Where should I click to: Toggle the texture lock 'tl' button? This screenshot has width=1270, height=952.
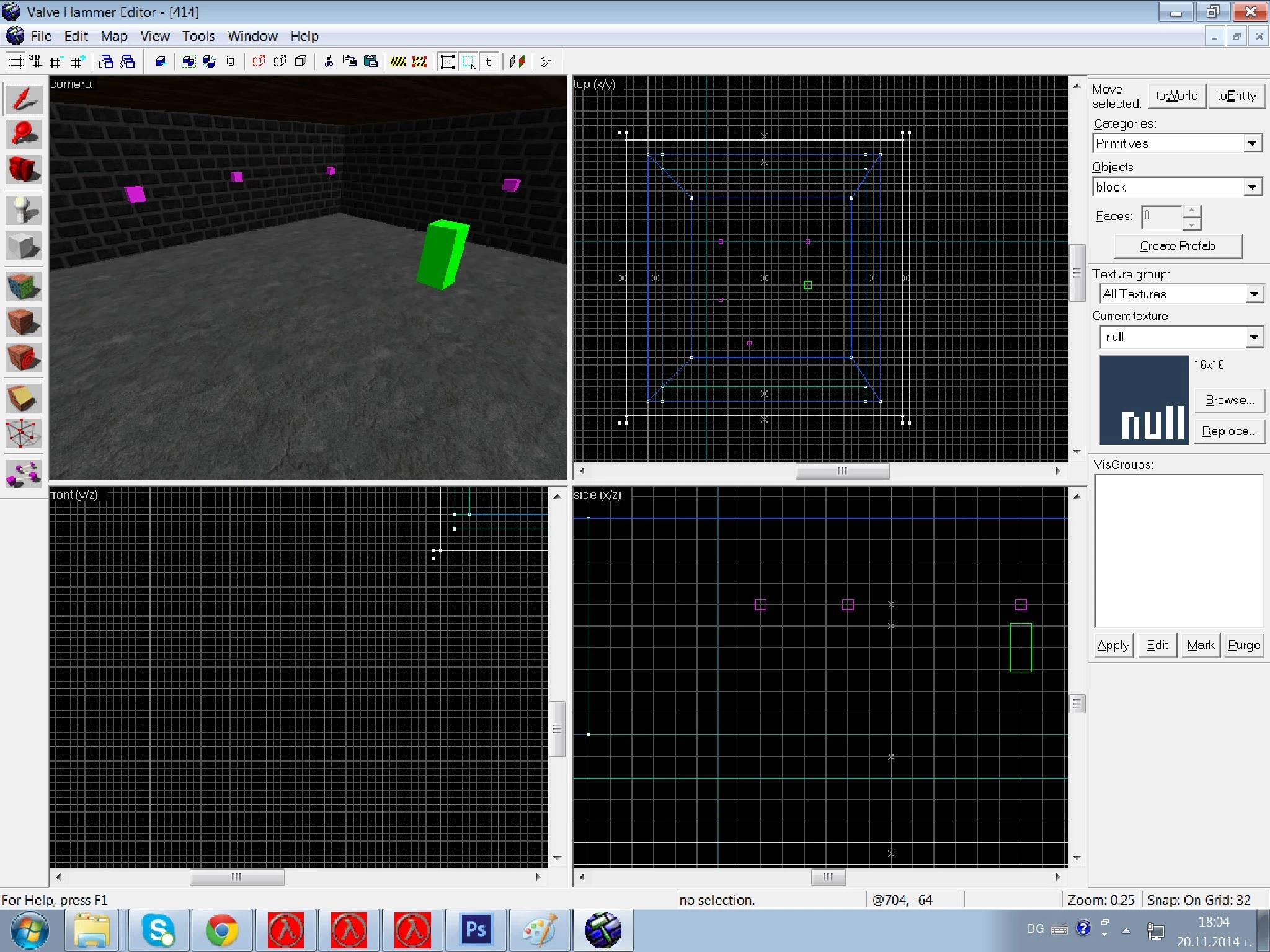tap(489, 61)
